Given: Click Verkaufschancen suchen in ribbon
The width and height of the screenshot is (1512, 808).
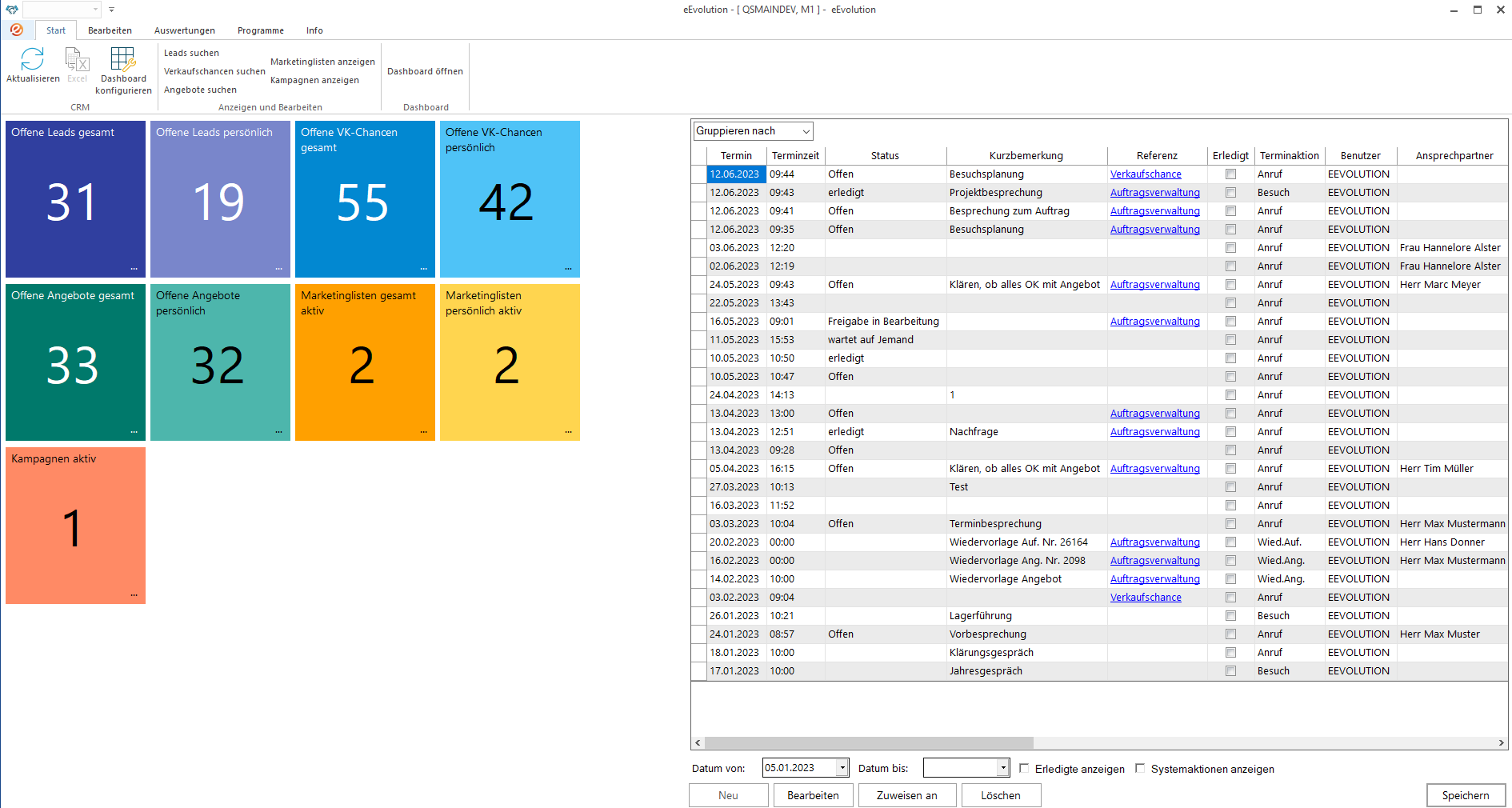Looking at the screenshot, I should [214, 71].
